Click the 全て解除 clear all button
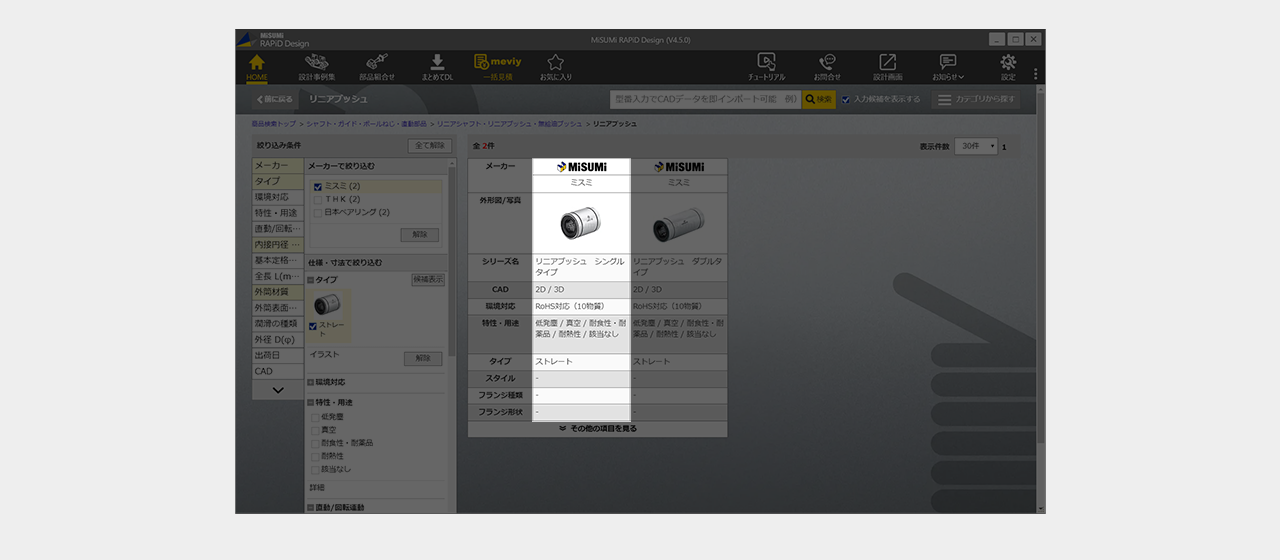This screenshot has height=560, width=1280. pos(429,146)
